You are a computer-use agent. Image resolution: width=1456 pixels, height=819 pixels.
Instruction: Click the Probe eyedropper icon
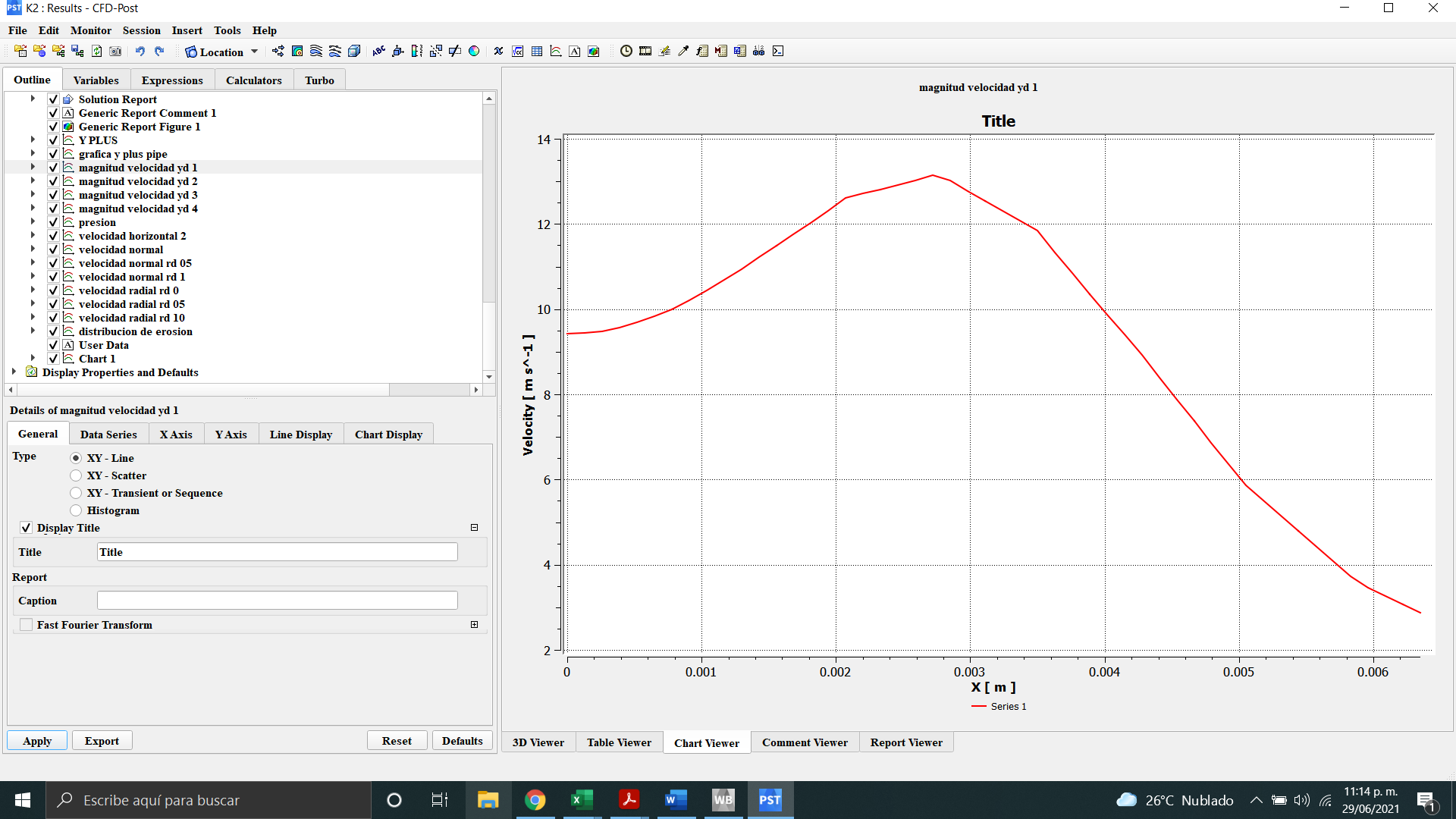683,52
